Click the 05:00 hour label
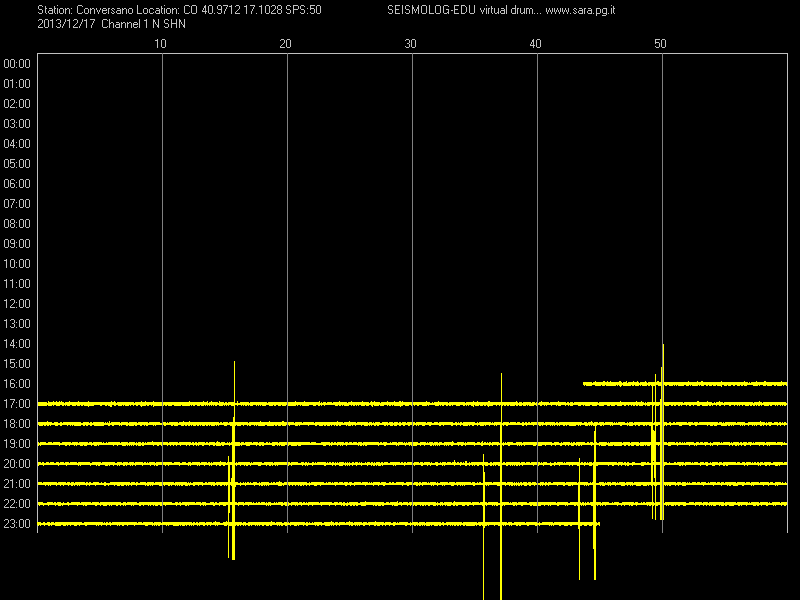Viewport: 800px width, 600px height. point(17,164)
